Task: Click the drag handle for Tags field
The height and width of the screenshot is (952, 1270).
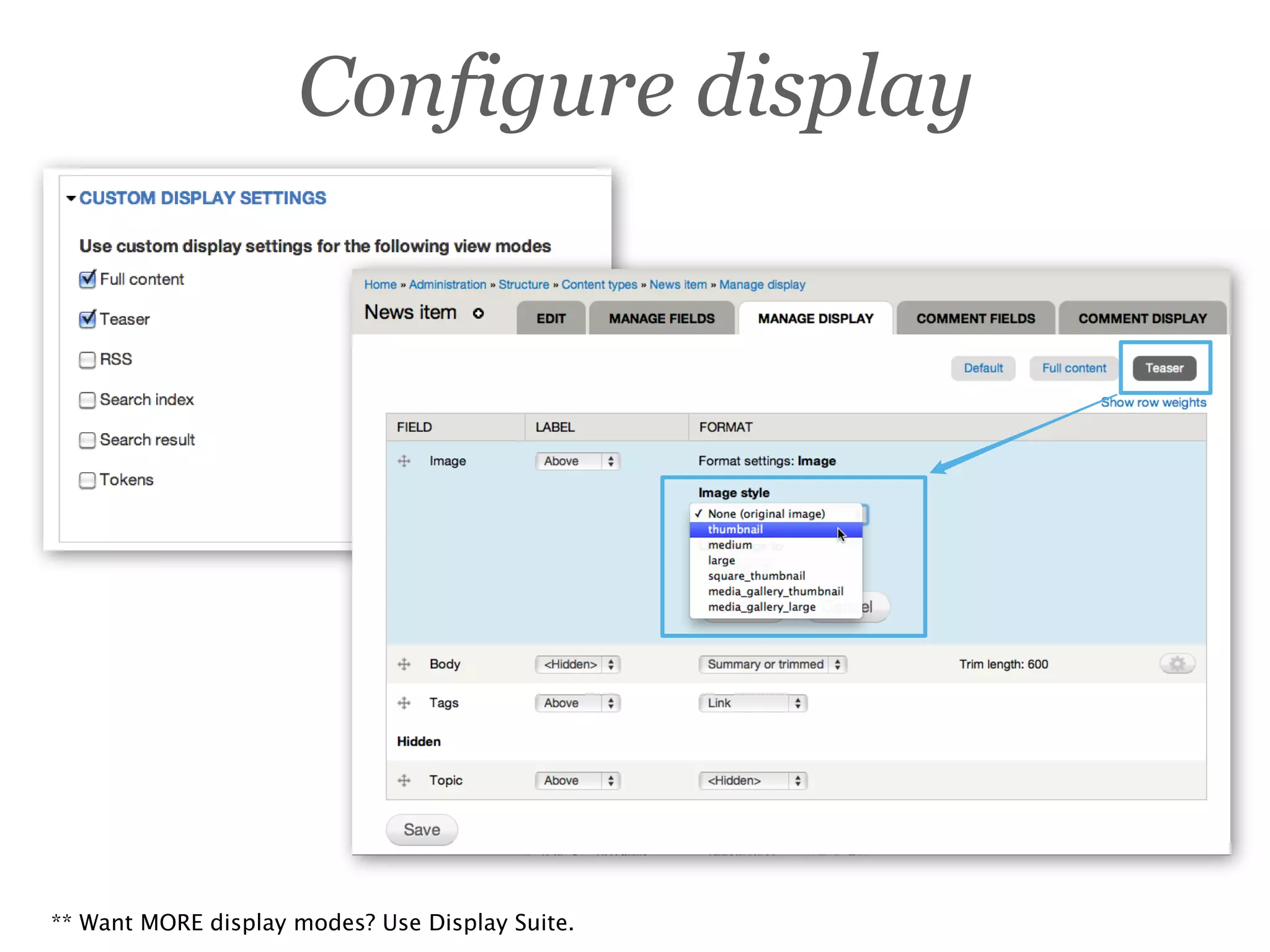Action: pos(404,702)
